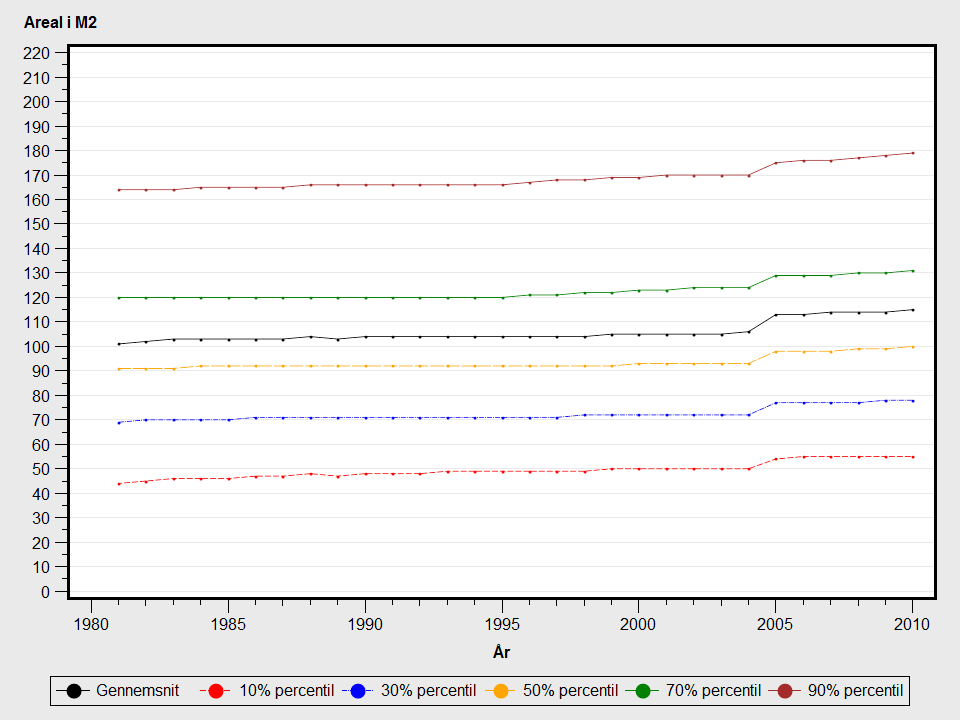Click the 'Areal i M2' y-axis title
This screenshot has height=720, width=960.
pyautogui.click(x=60, y=22)
